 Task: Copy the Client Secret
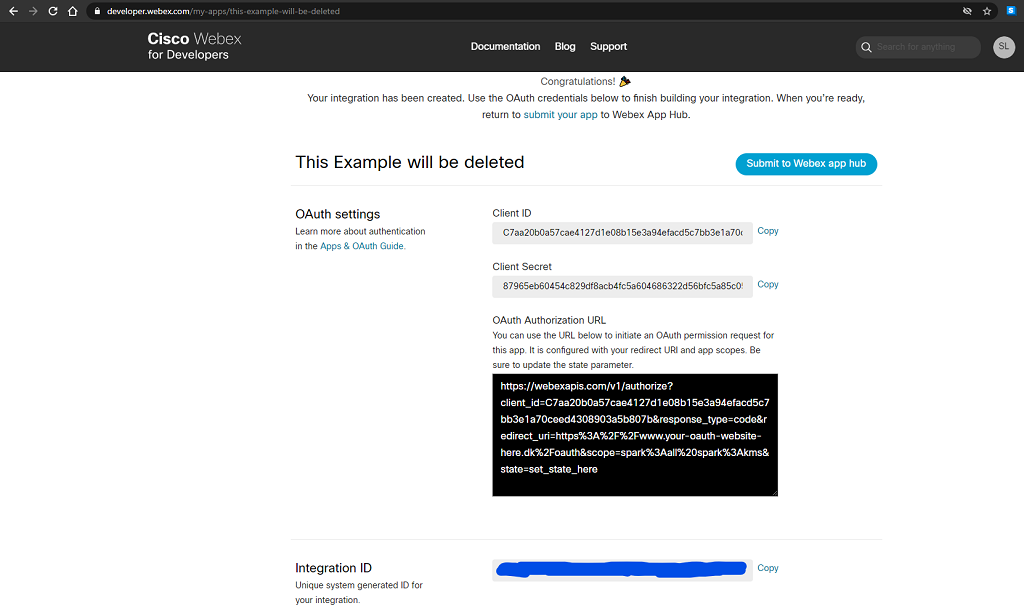pyautogui.click(x=767, y=285)
